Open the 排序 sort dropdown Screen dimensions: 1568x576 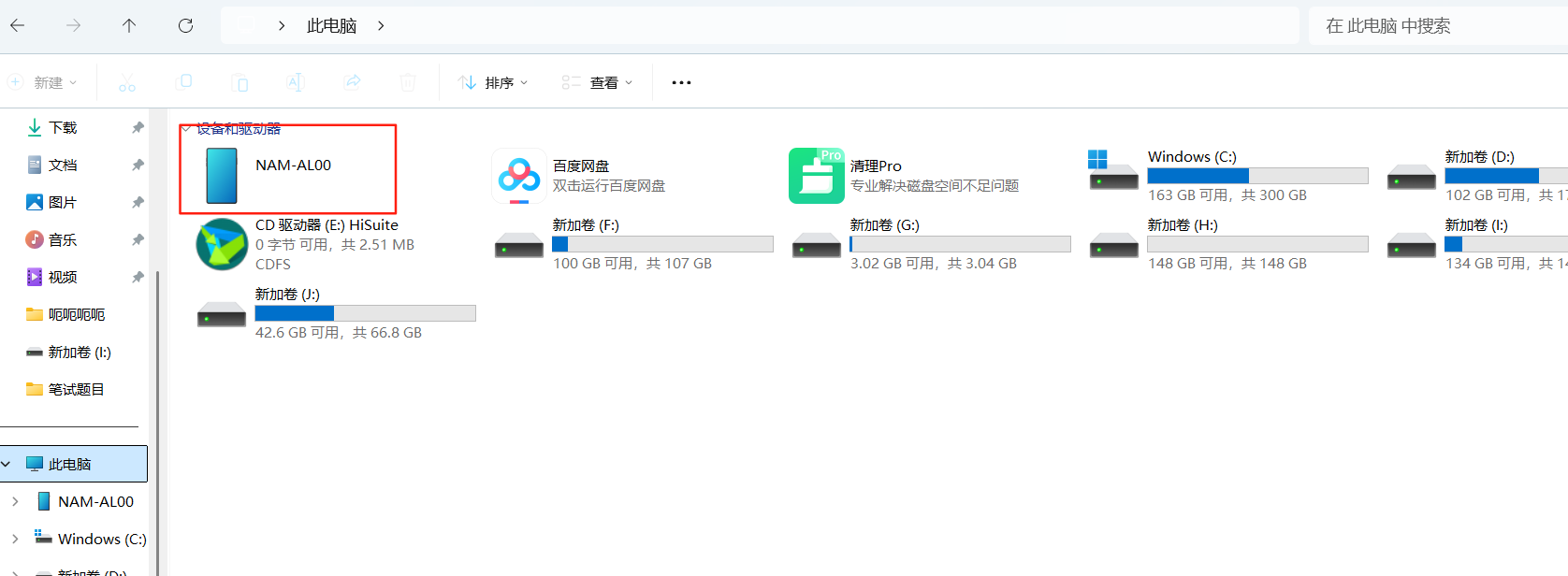tap(493, 82)
